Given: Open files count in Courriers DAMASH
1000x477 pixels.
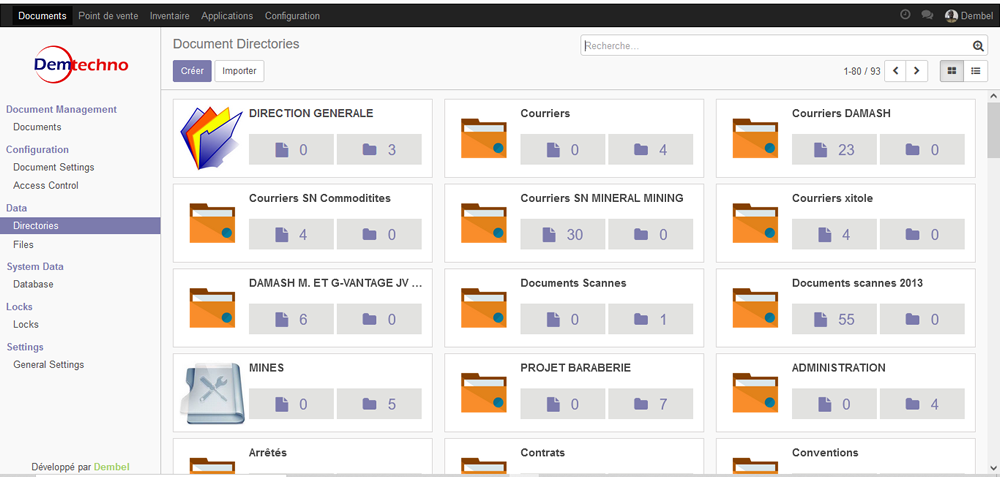Looking at the screenshot, I should [x=835, y=150].
